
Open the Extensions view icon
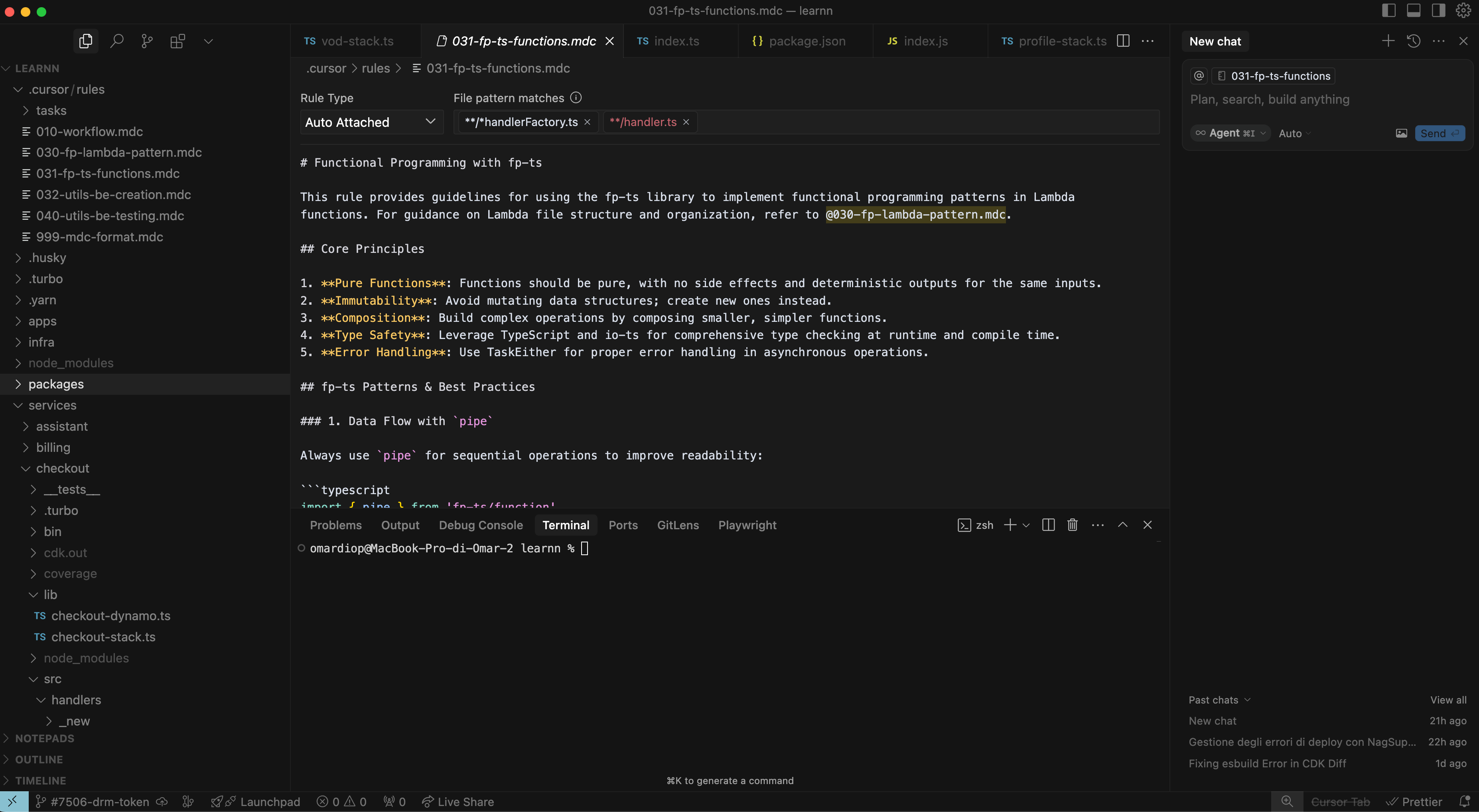pos(177,41)
